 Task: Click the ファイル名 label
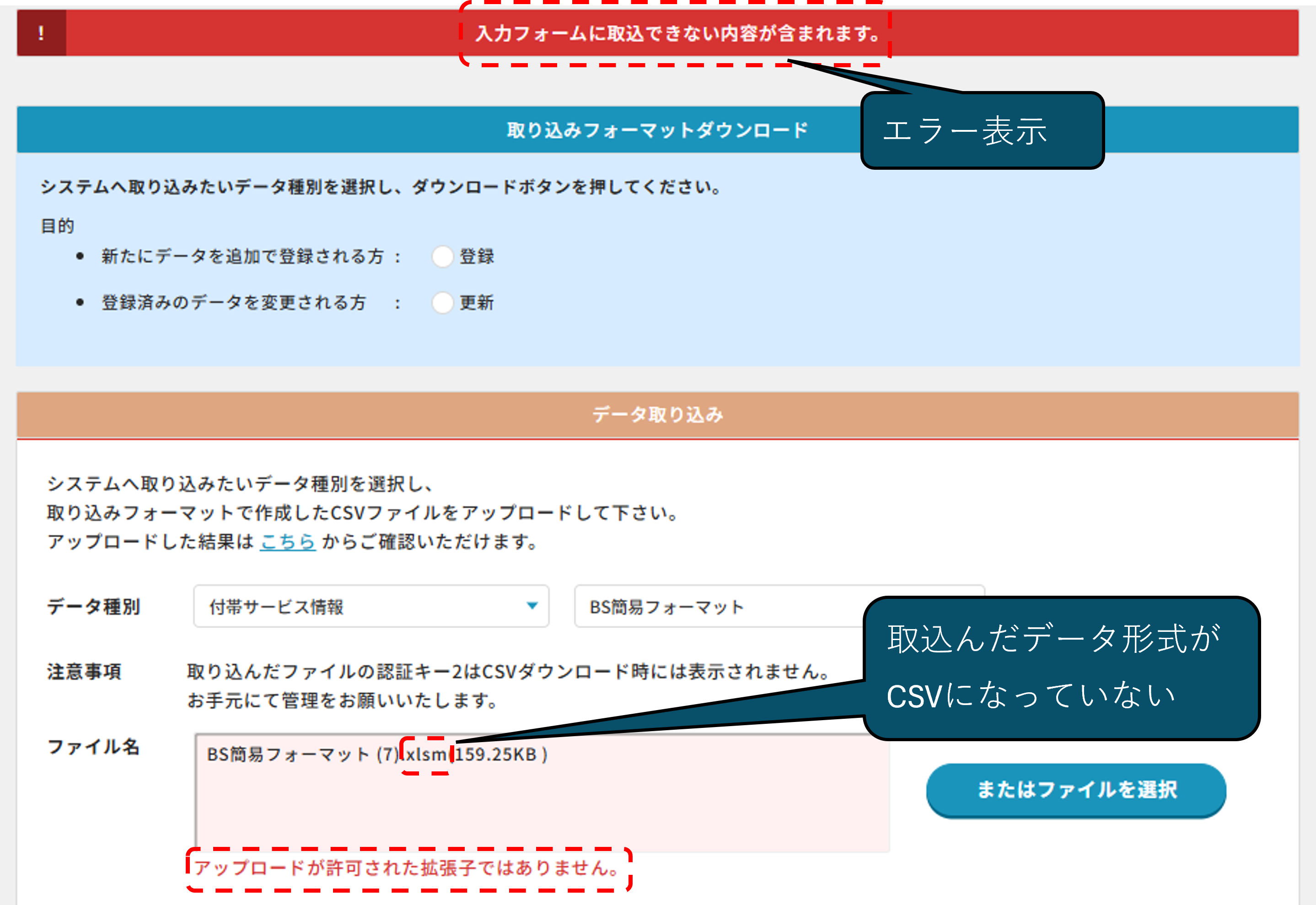[x=93, y=746]
